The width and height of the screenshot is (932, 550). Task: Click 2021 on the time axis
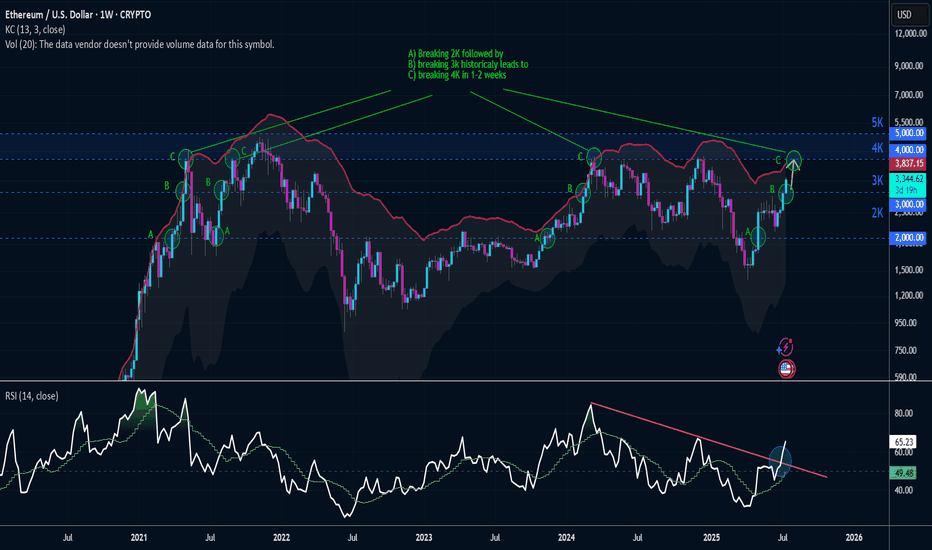[138, 537]
